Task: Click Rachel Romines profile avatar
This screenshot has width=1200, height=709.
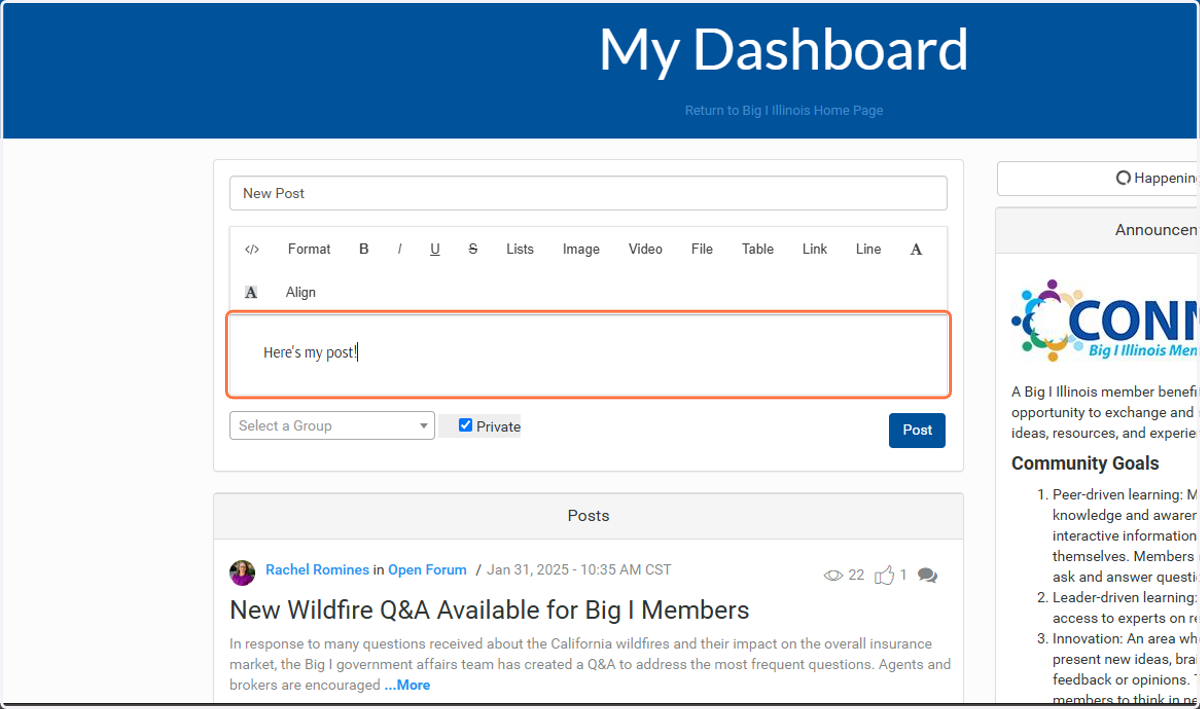Action: pos(242,572)
